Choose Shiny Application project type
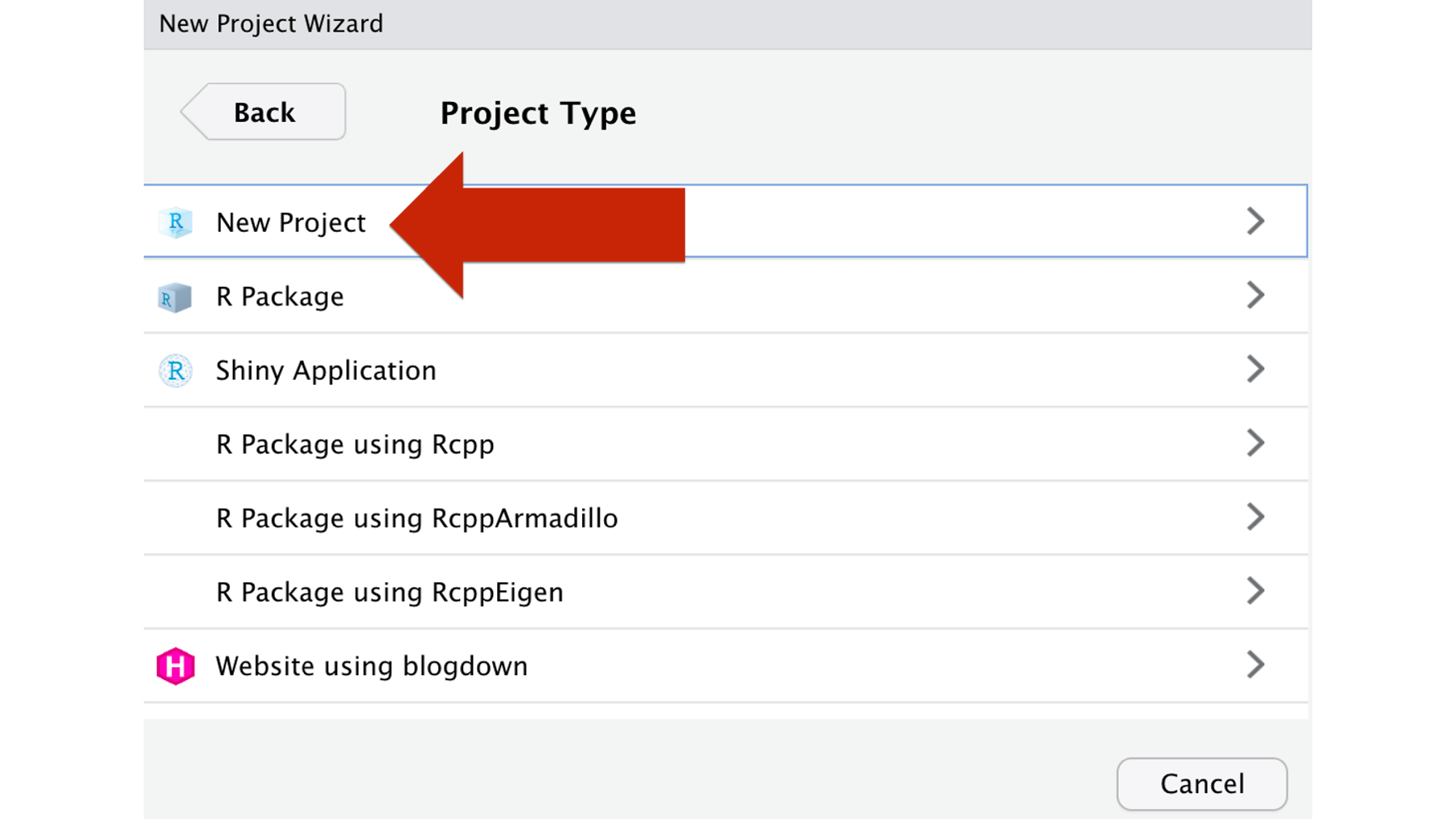This screenshot has width=1456, height=819. coord(725,369)
